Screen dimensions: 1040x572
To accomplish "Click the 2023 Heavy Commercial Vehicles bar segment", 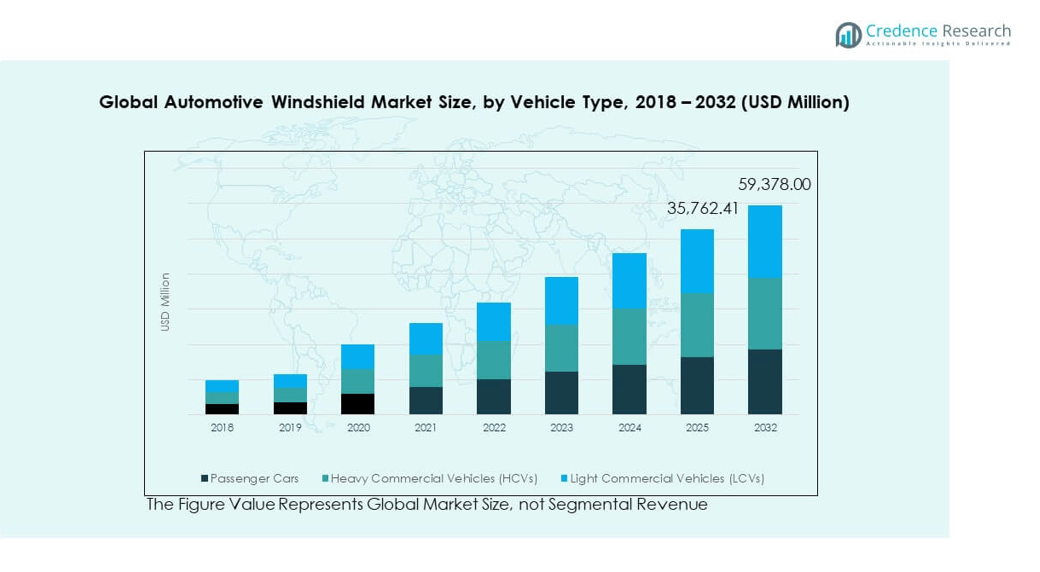I will click(561, 348).
